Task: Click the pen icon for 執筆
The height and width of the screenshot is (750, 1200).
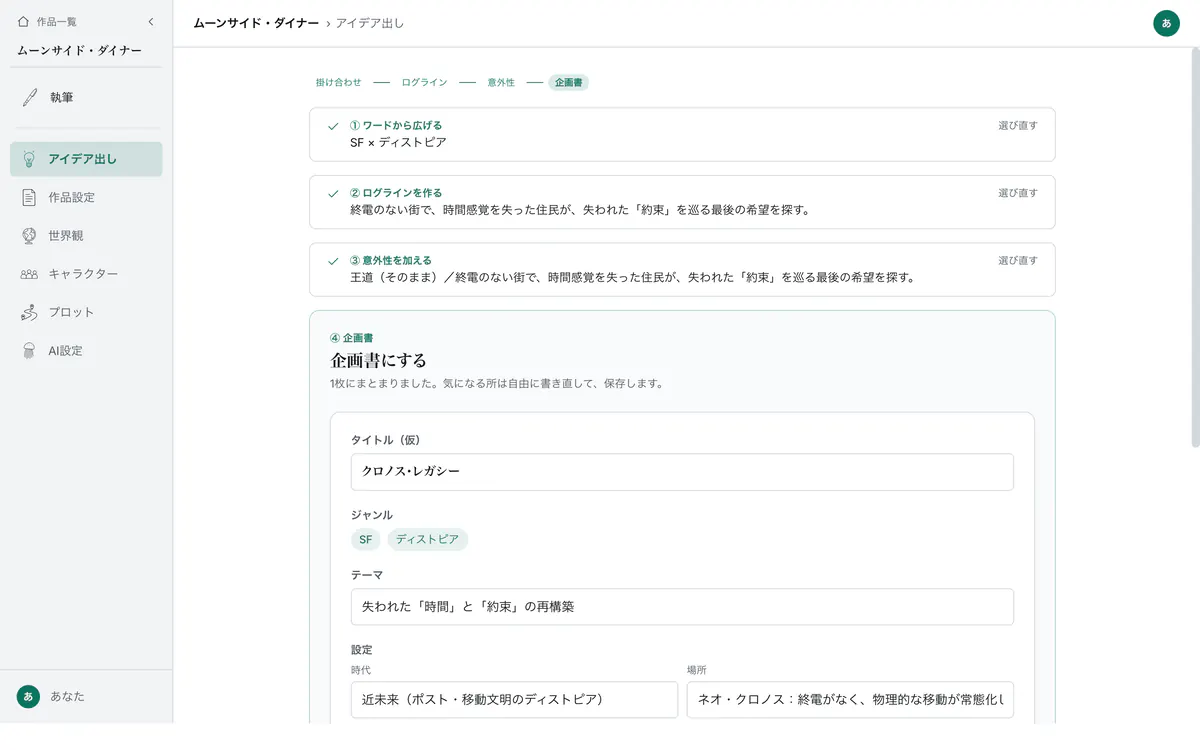Action: click(30, 98)
